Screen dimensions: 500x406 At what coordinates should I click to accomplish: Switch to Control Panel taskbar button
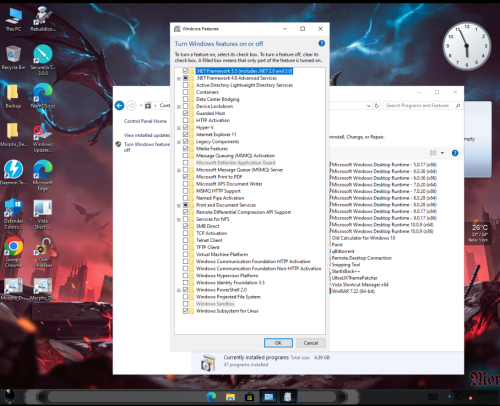(x=268, y=397)
